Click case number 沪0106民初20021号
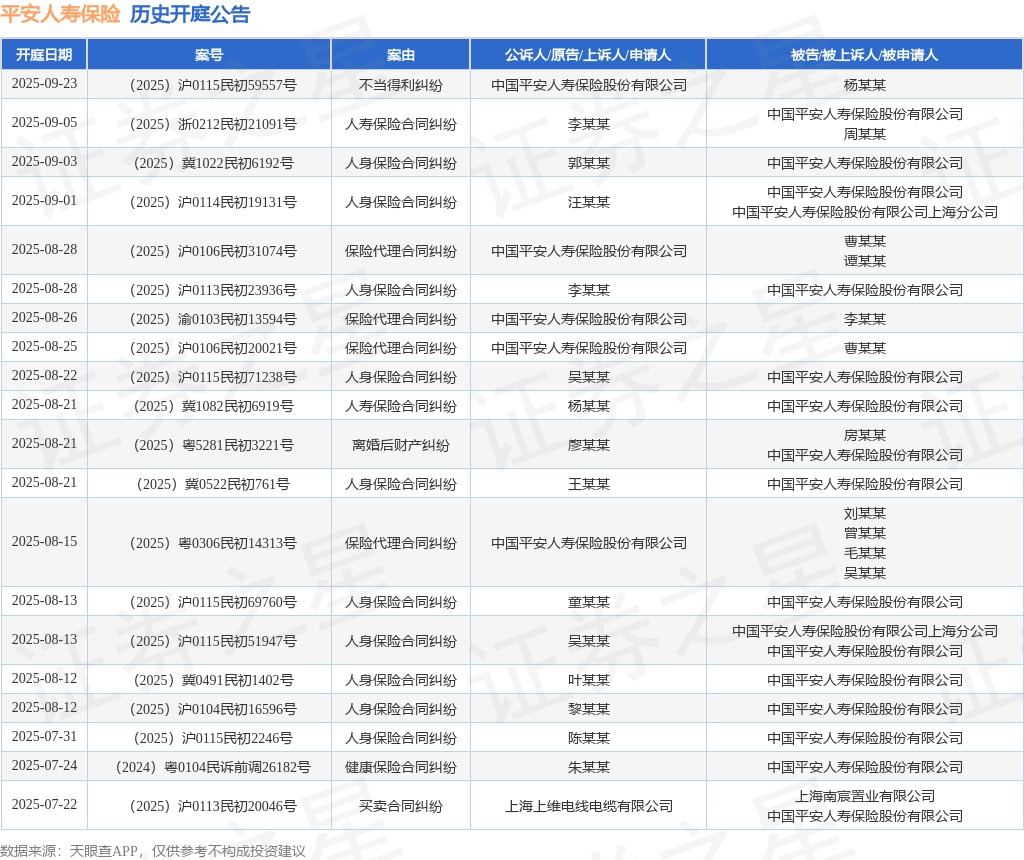This screenshot has width=1024, height=860. click(x=213, y=348)
